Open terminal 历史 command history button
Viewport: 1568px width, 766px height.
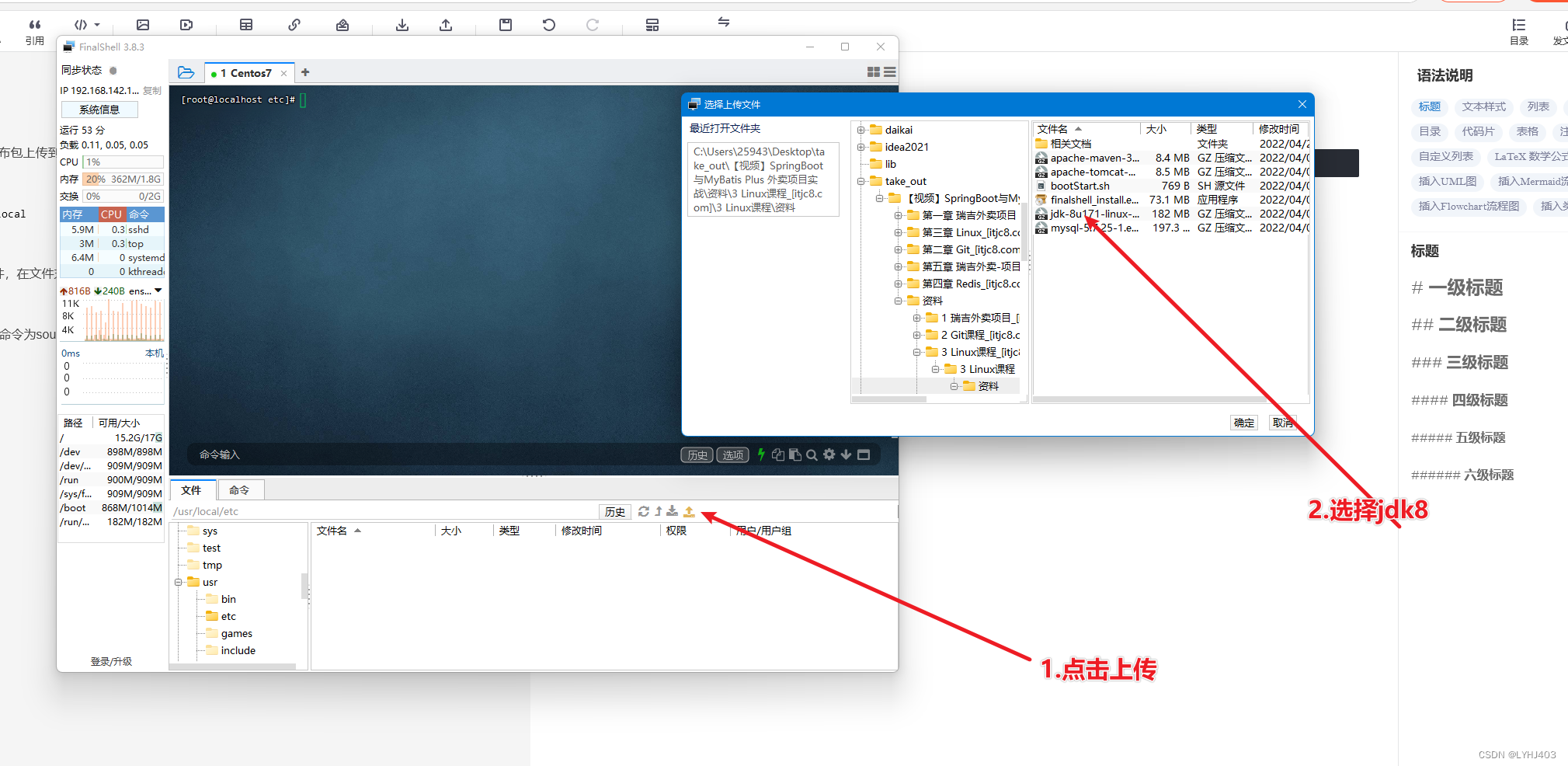pyautogui.click(x=697, y=455)
